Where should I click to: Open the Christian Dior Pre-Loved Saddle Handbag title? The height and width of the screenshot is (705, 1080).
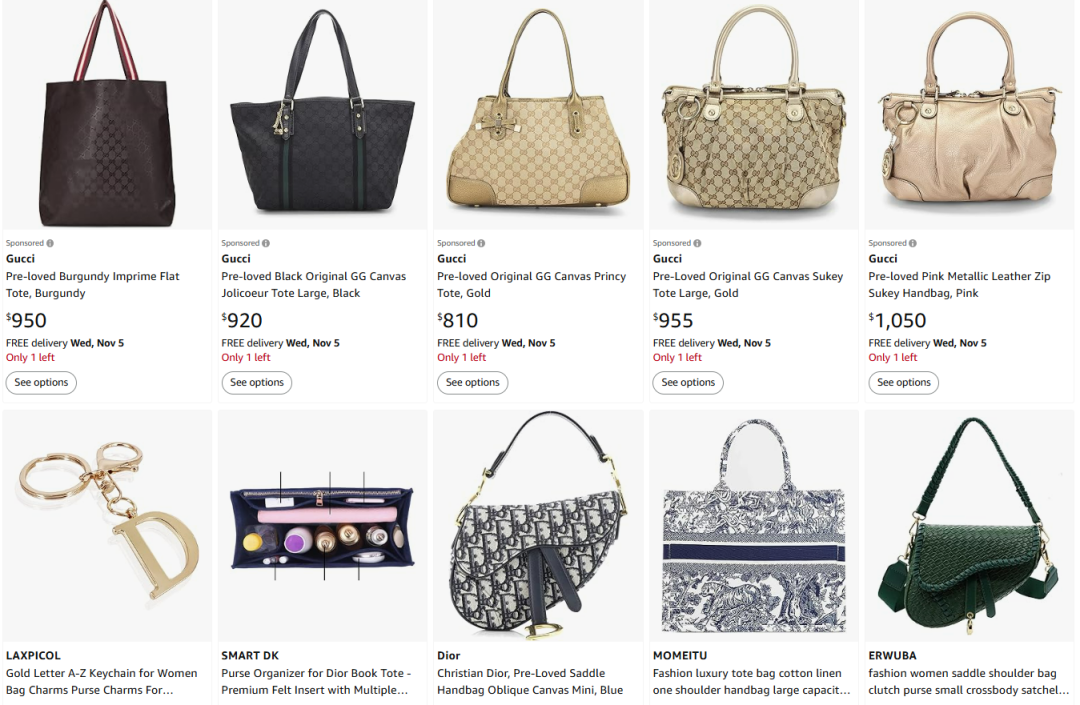529,681
